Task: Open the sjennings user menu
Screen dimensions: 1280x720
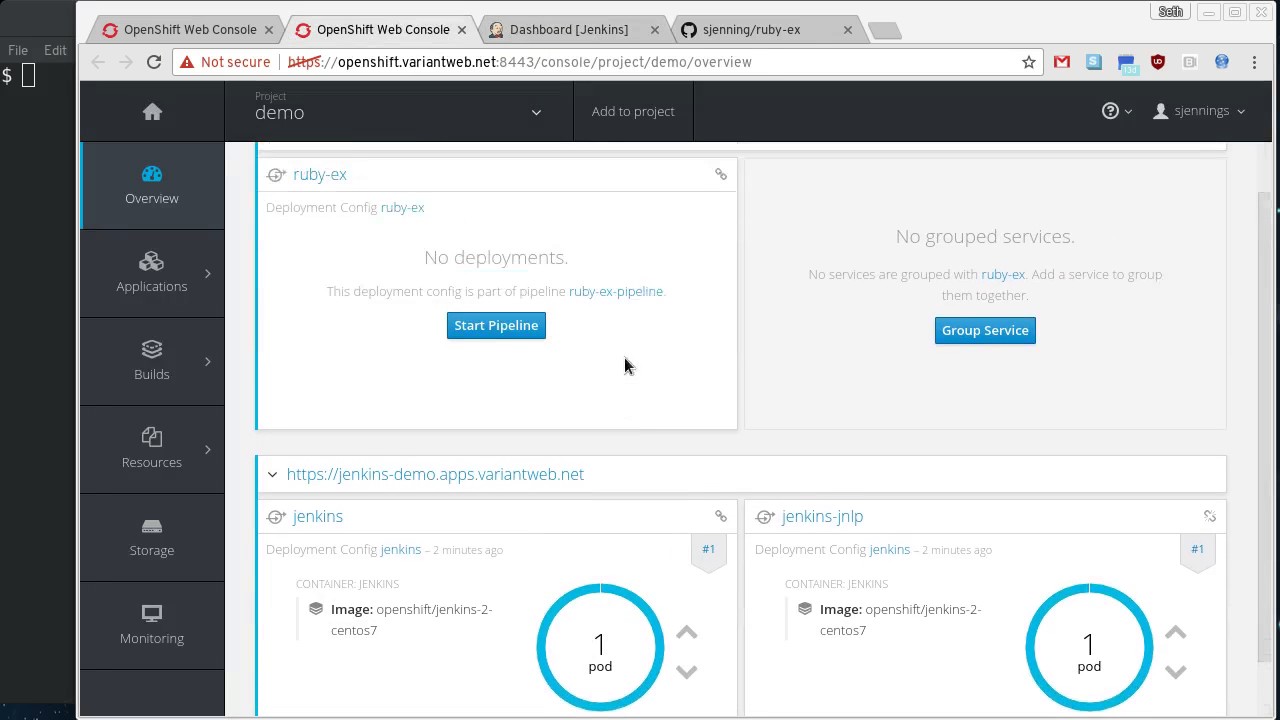Action: point(1199,111)
